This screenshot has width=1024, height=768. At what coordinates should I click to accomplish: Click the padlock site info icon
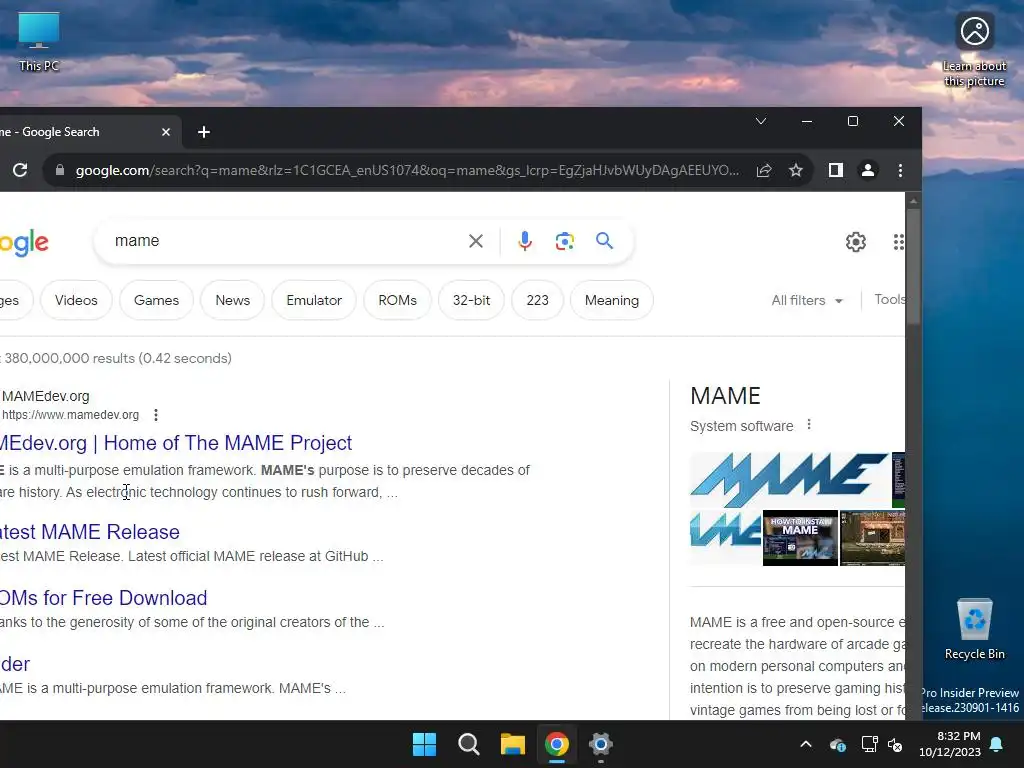[x=59, y=170]
